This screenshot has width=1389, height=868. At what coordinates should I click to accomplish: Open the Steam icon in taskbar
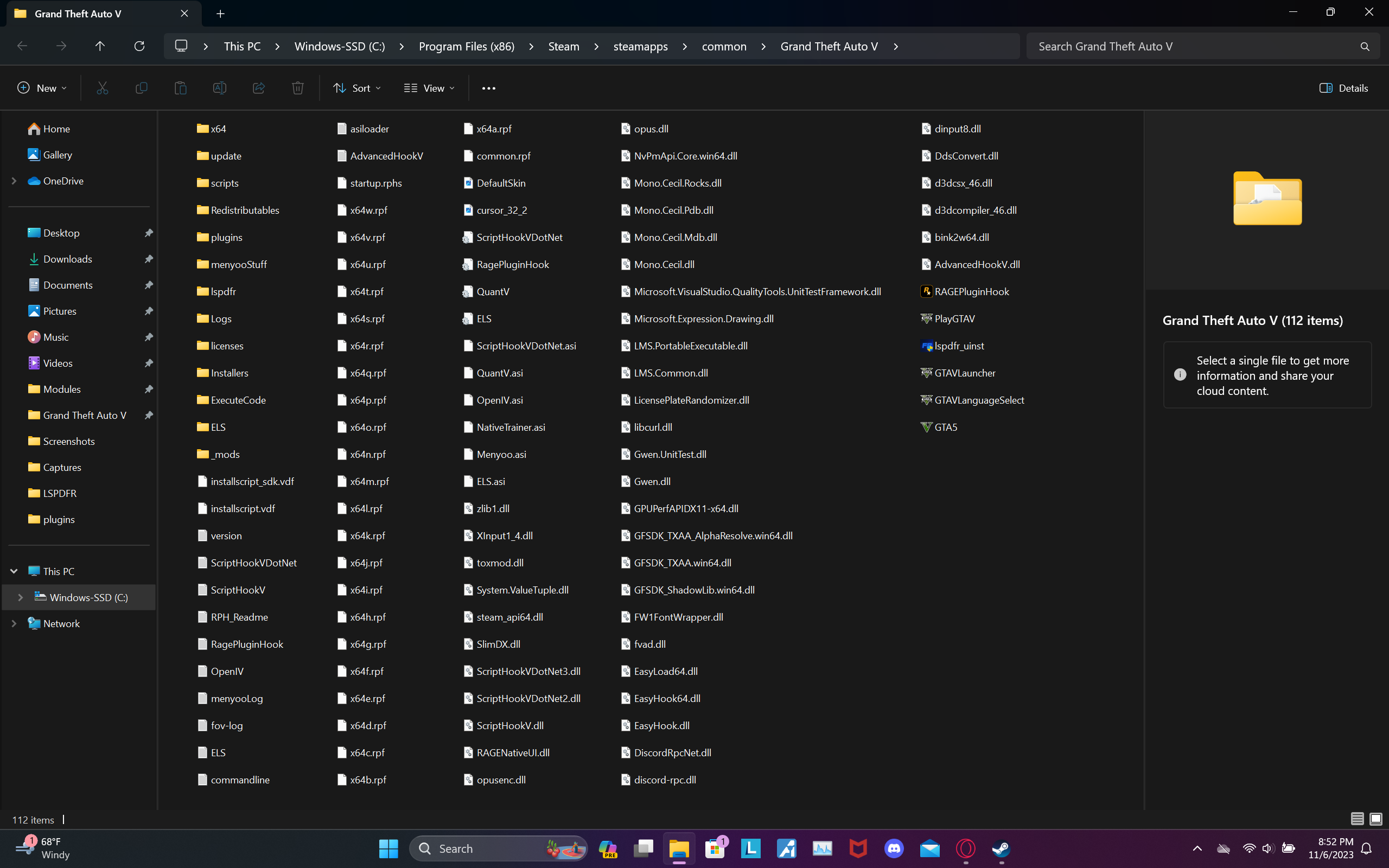click(x=1001, y=848)
